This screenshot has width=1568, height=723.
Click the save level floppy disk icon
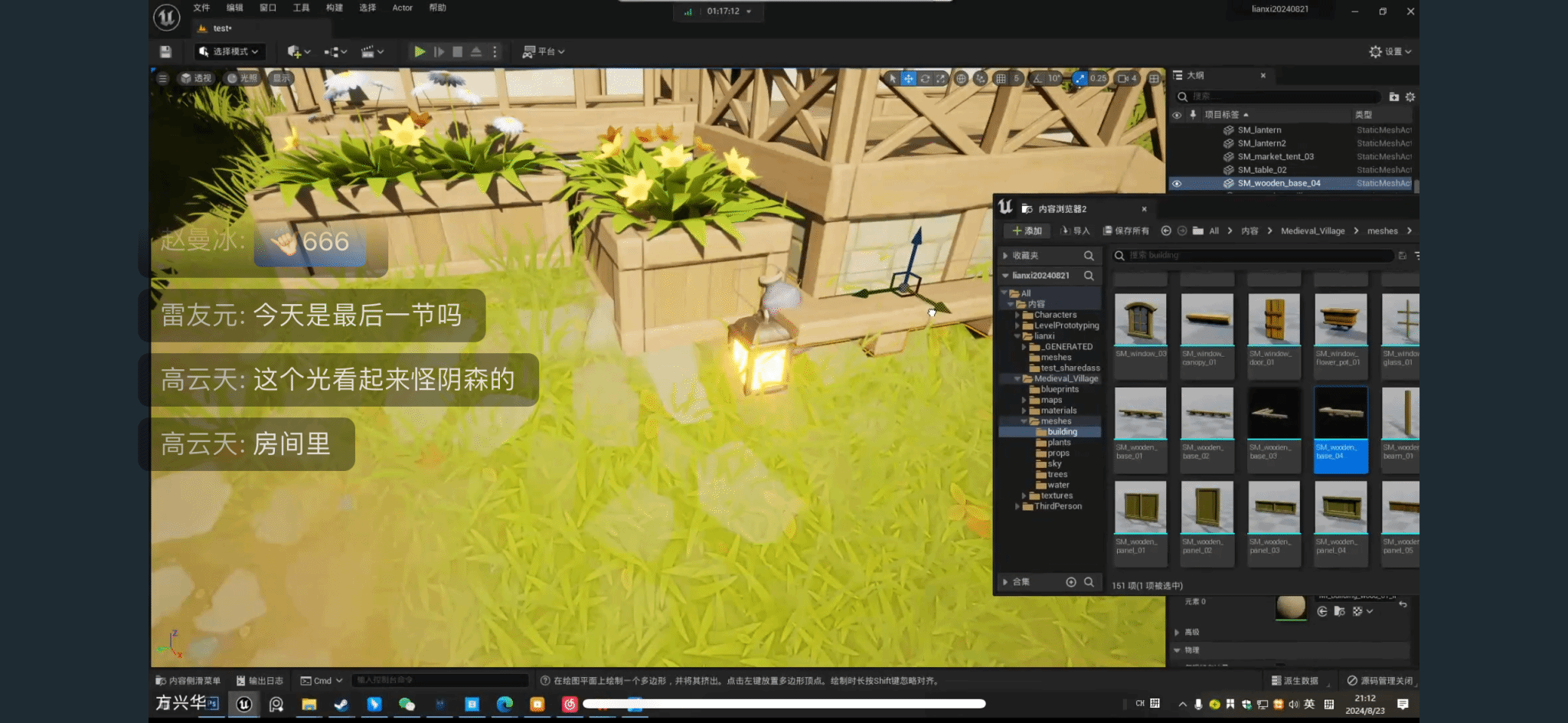click(x=165, y=51)
